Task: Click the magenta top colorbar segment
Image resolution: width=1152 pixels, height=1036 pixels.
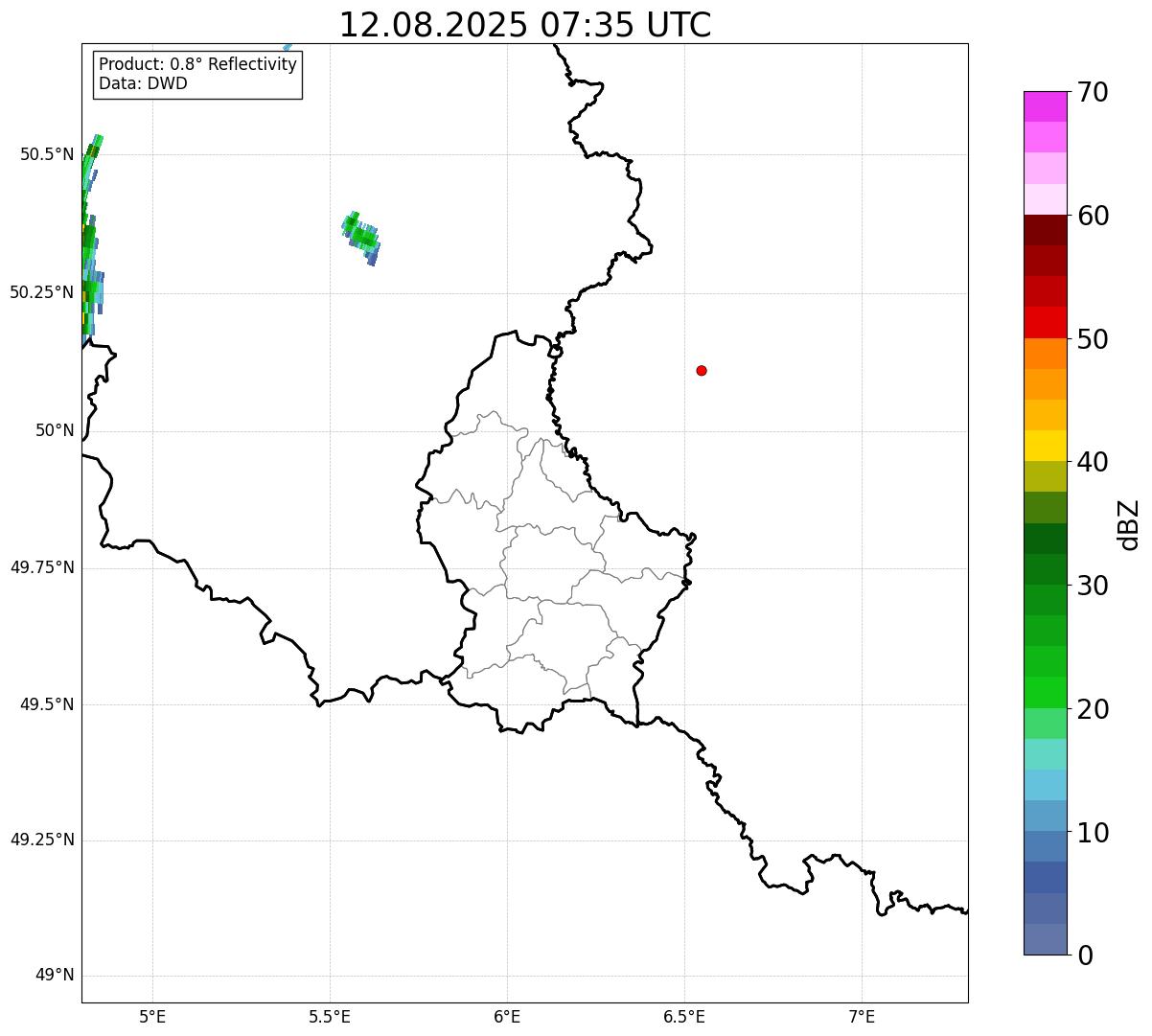Action: 1045,106
